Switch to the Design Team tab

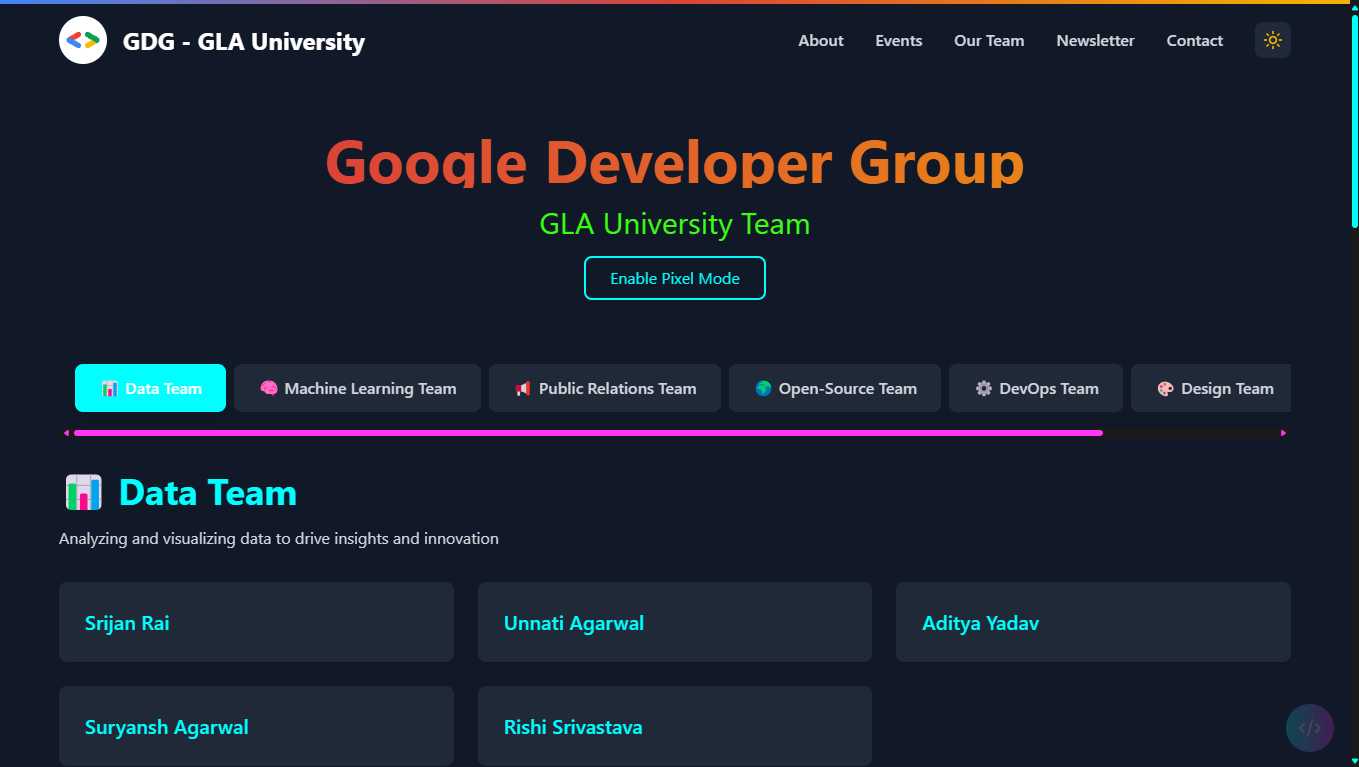pos(1211,388)
